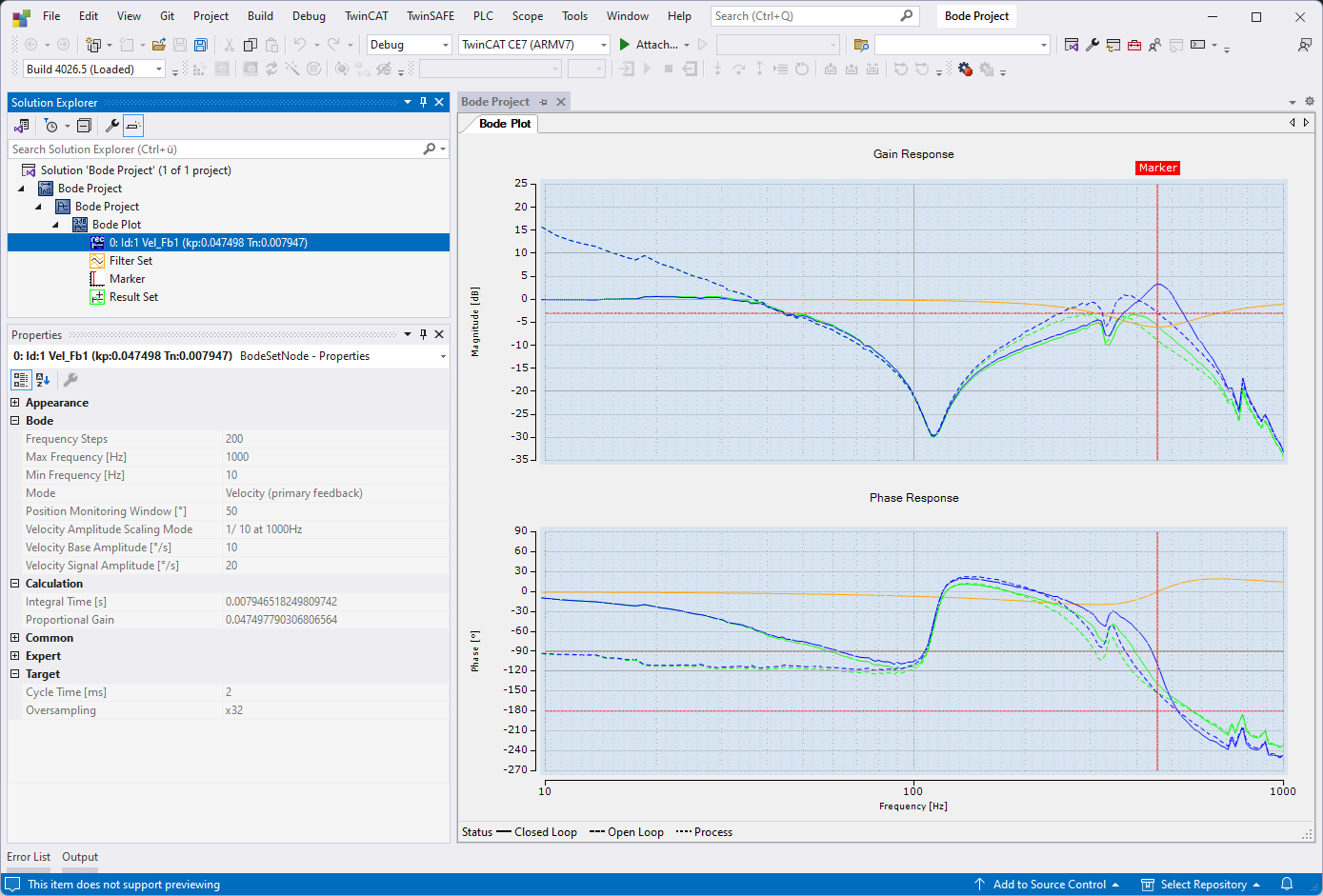Click the green Start Attach arrow
The height and width of the screenshot is (896, 1323).
click(625, 45)
